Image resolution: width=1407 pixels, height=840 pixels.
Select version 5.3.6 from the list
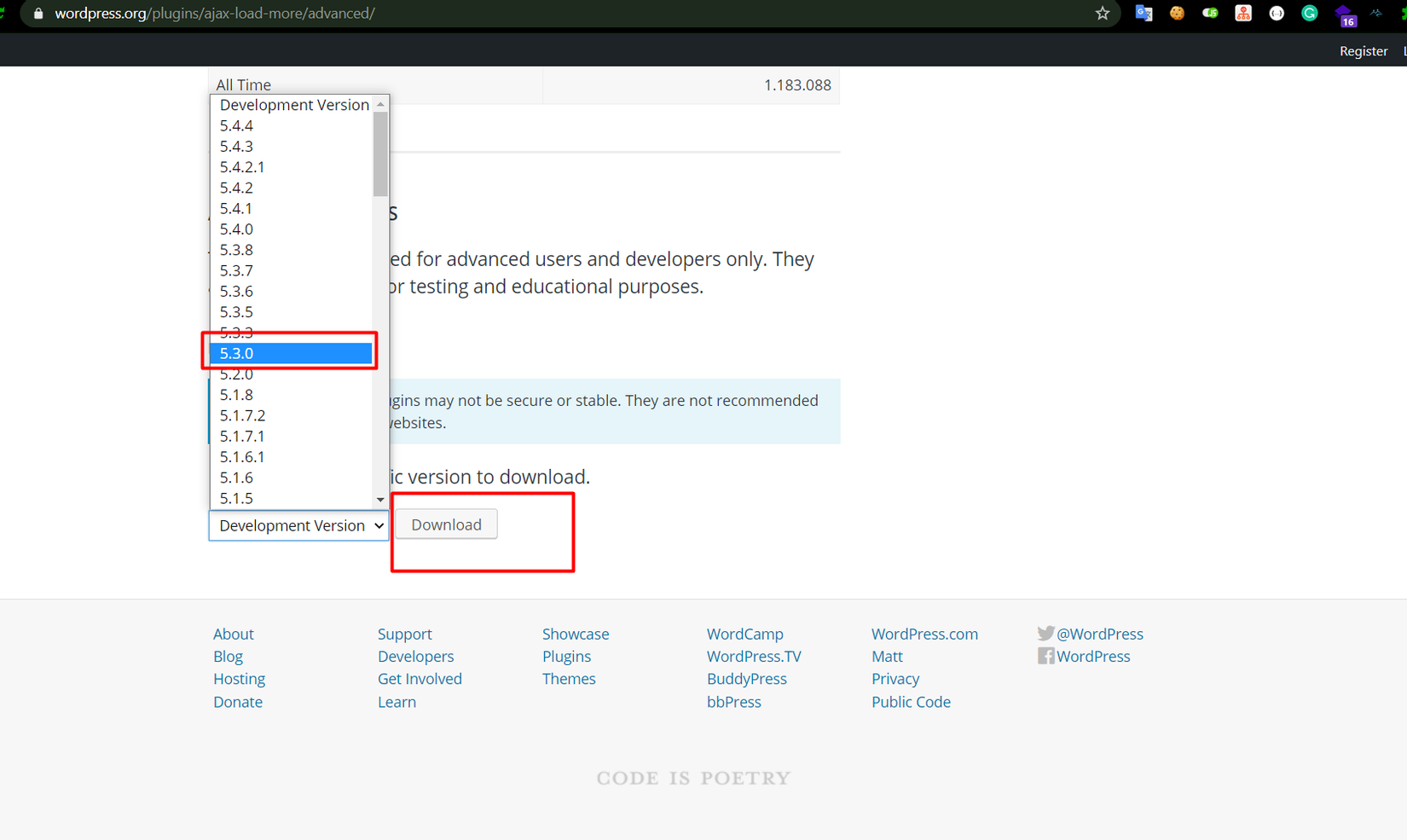point(292,292)
